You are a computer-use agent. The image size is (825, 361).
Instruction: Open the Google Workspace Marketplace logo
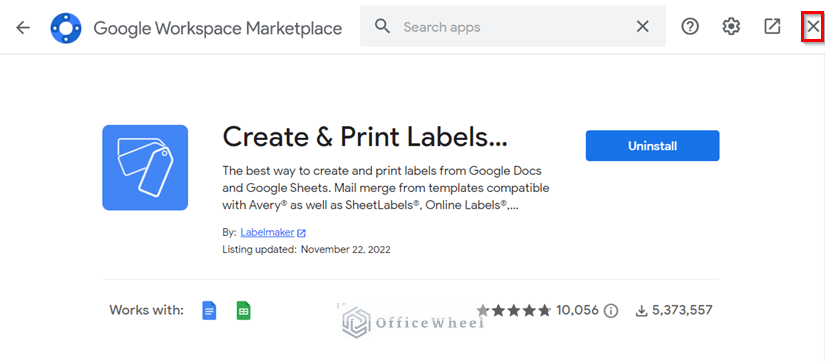66,28
